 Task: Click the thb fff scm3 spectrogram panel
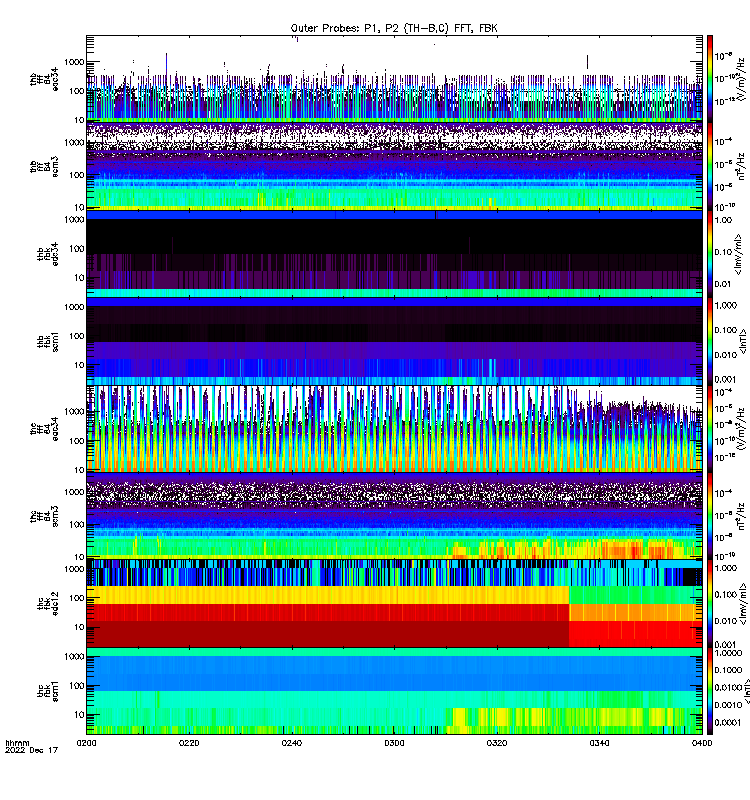coord(394,166)
